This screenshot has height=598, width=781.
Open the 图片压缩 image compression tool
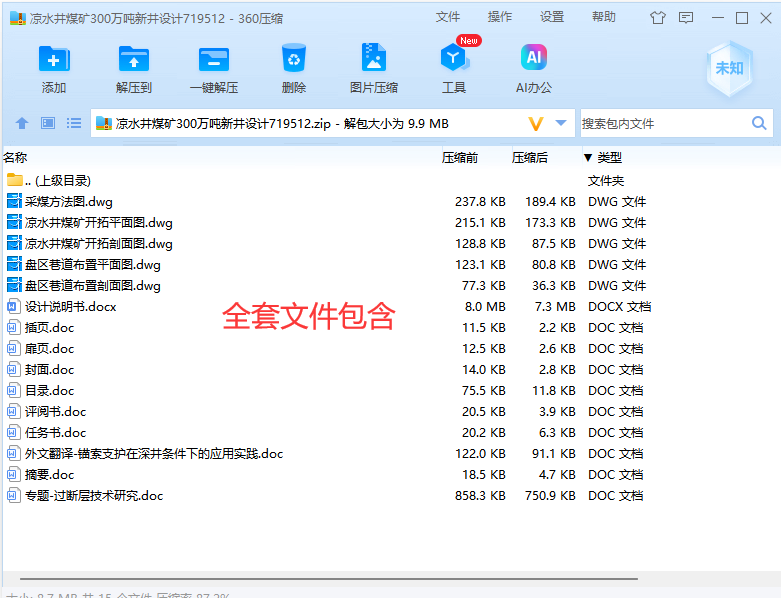coord(374,58)
